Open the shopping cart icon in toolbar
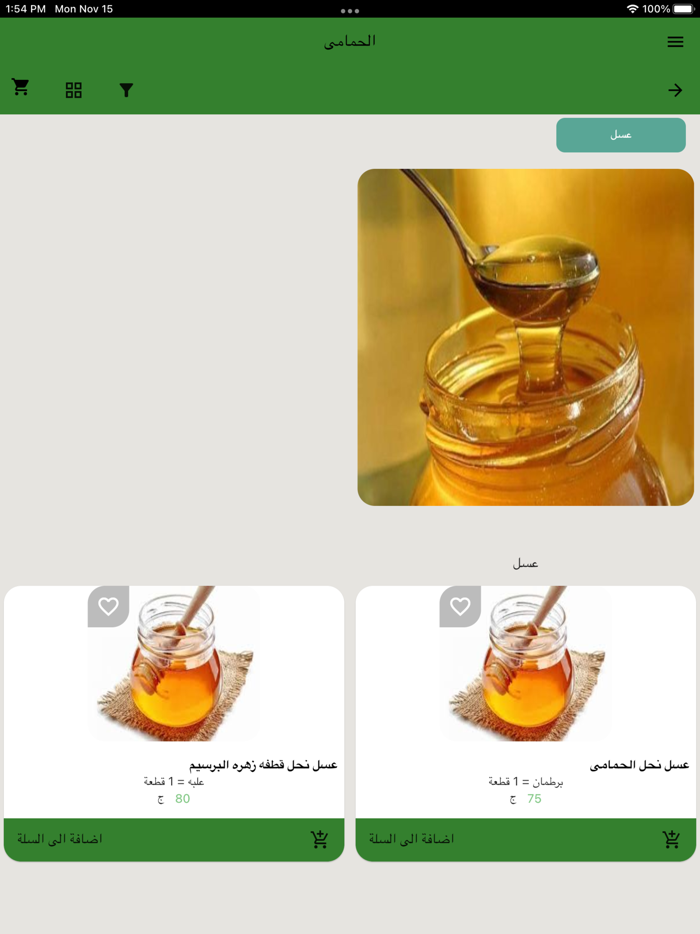 click(21, 87)
